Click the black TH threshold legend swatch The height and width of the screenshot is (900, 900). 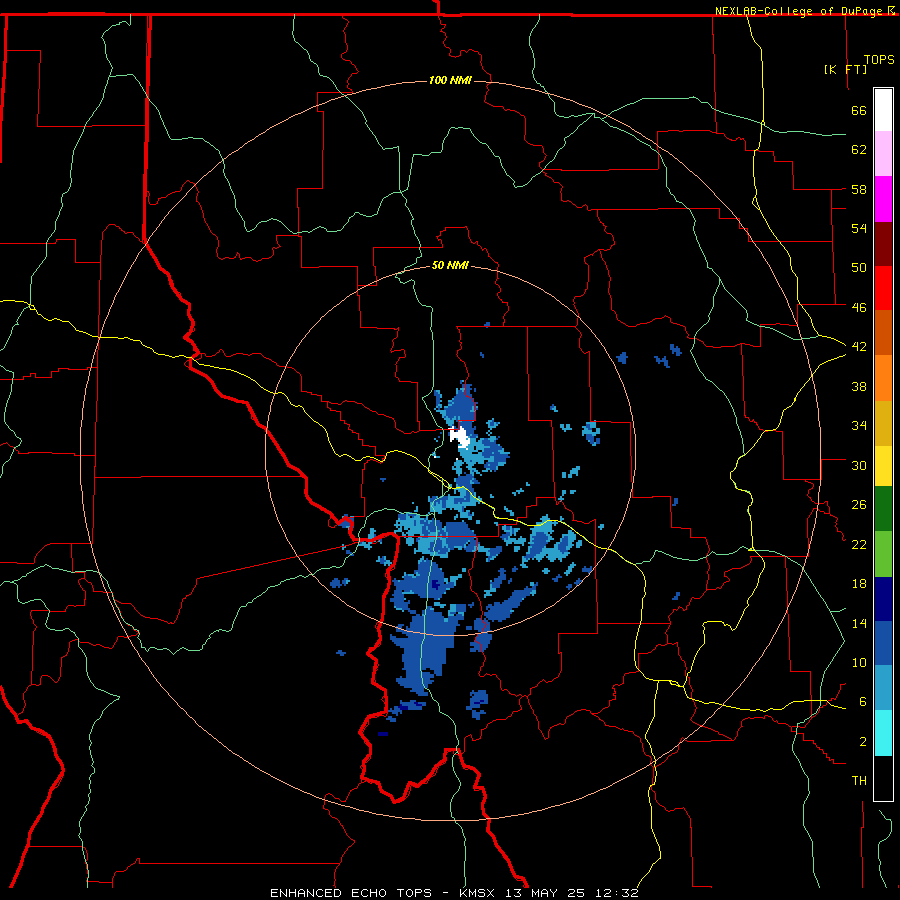[883, 778]
